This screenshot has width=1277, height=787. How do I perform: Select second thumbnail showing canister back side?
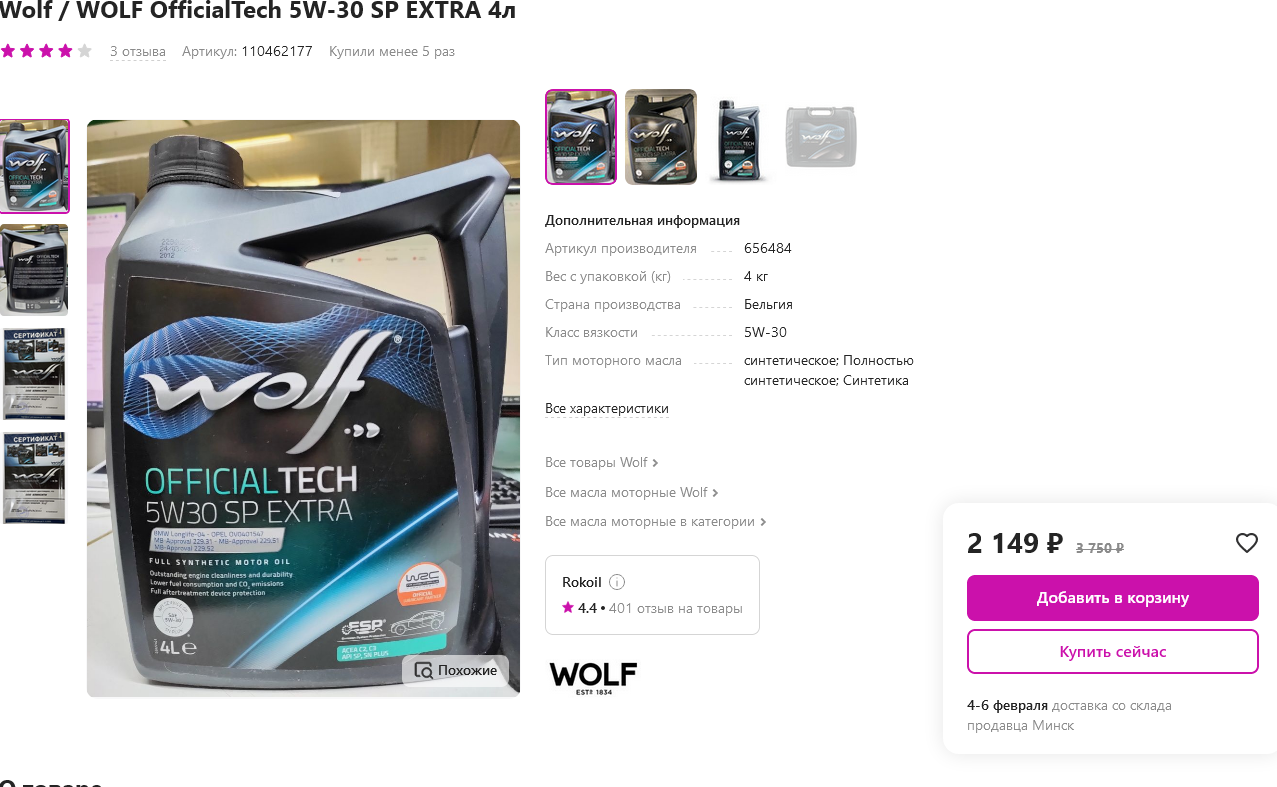point(34,270)
